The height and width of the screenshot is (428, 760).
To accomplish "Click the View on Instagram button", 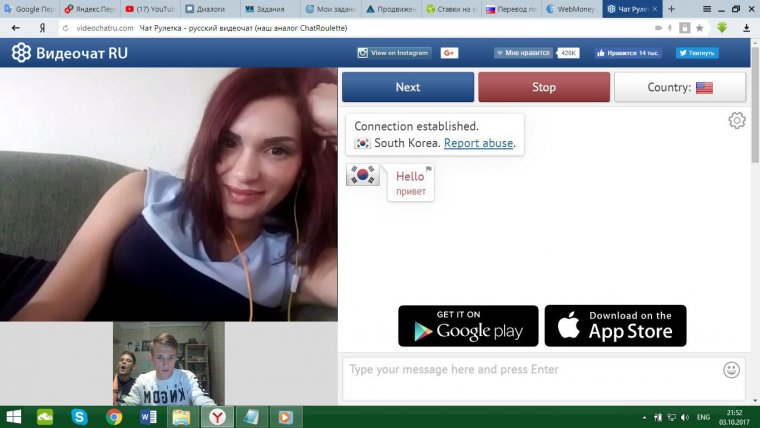I will coord(392,53).
